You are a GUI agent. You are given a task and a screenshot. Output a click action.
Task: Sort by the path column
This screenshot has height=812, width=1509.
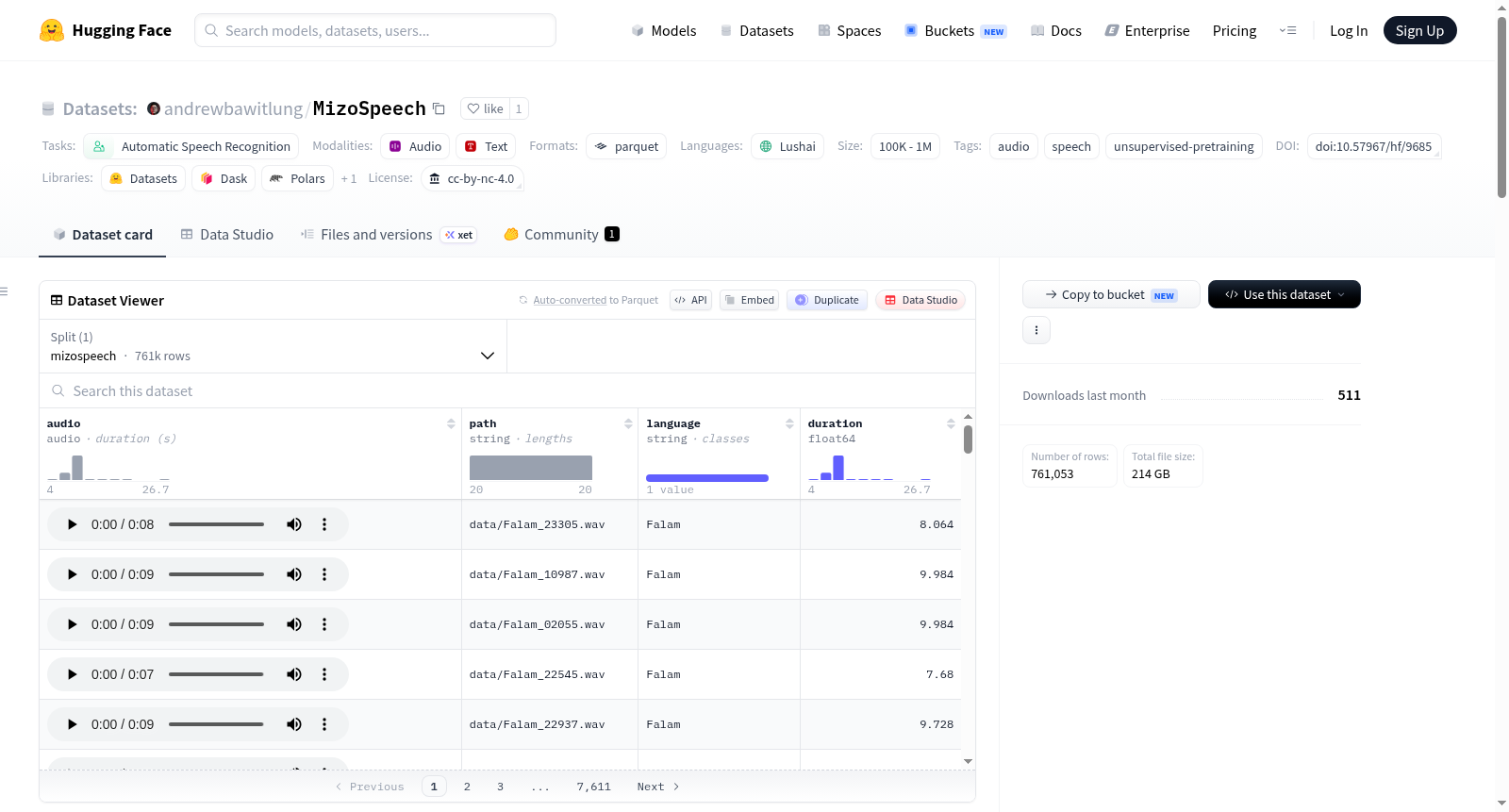coord(628,424)
